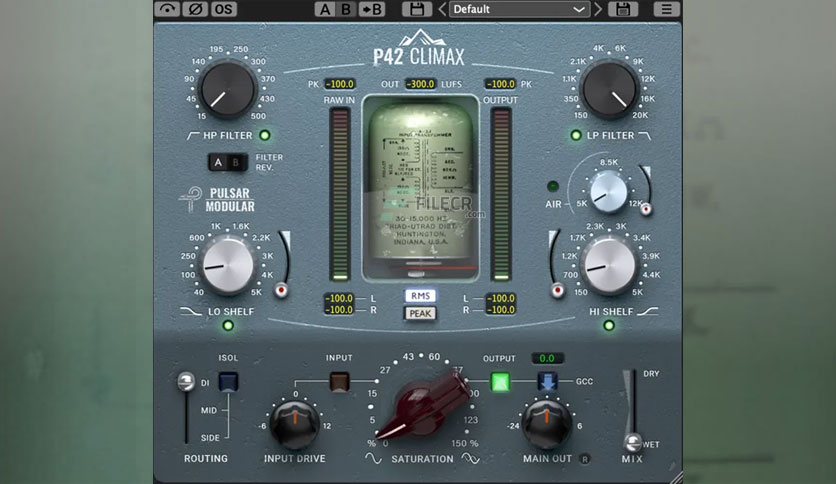Viewport: 836px width, 484px height.
Task: Toggle the HP FILTER green LED
Action: [x=265, y=135]
